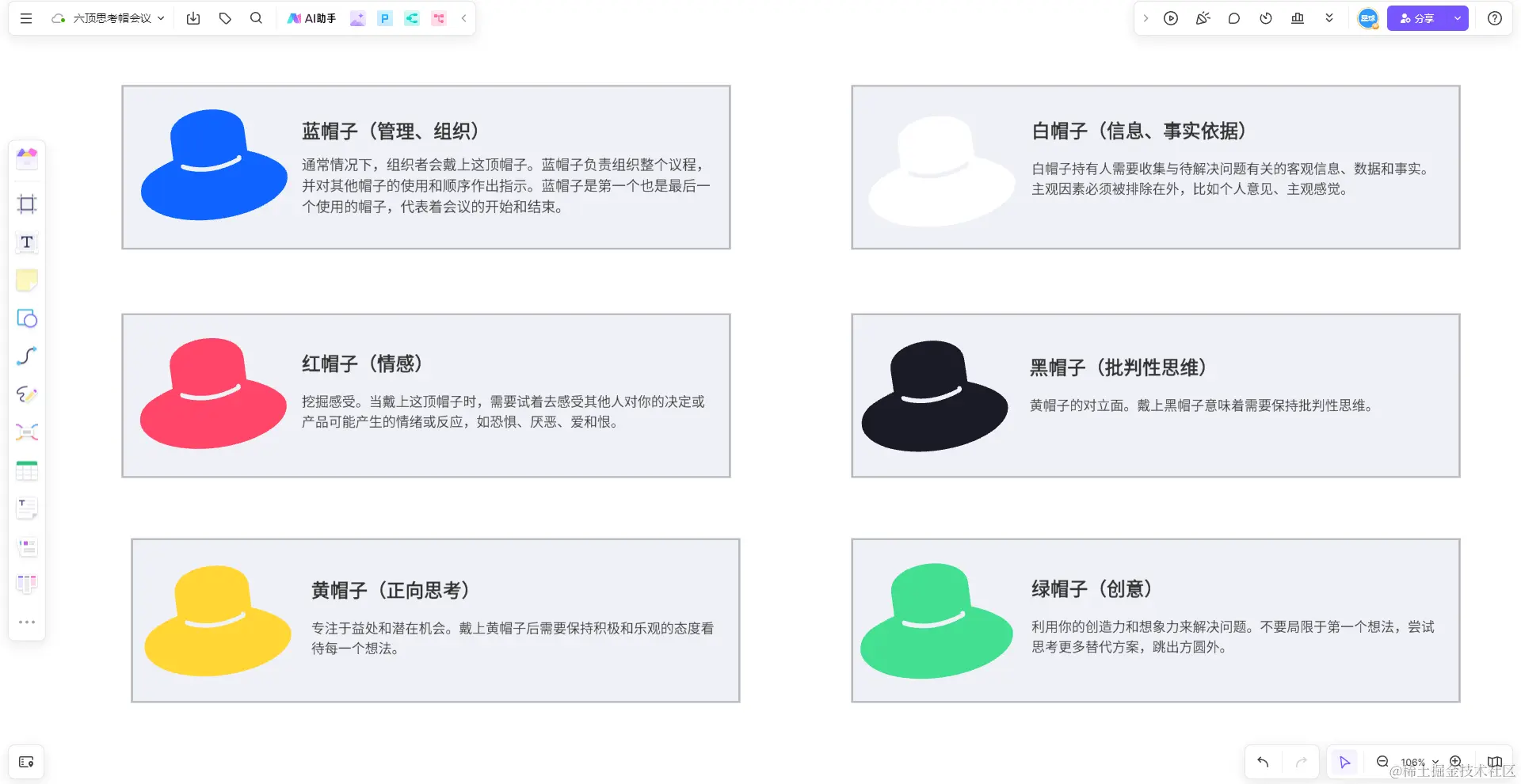Open the Frame tool
The width and height of the screenshot is (1521, 784).
pos(26,204)
